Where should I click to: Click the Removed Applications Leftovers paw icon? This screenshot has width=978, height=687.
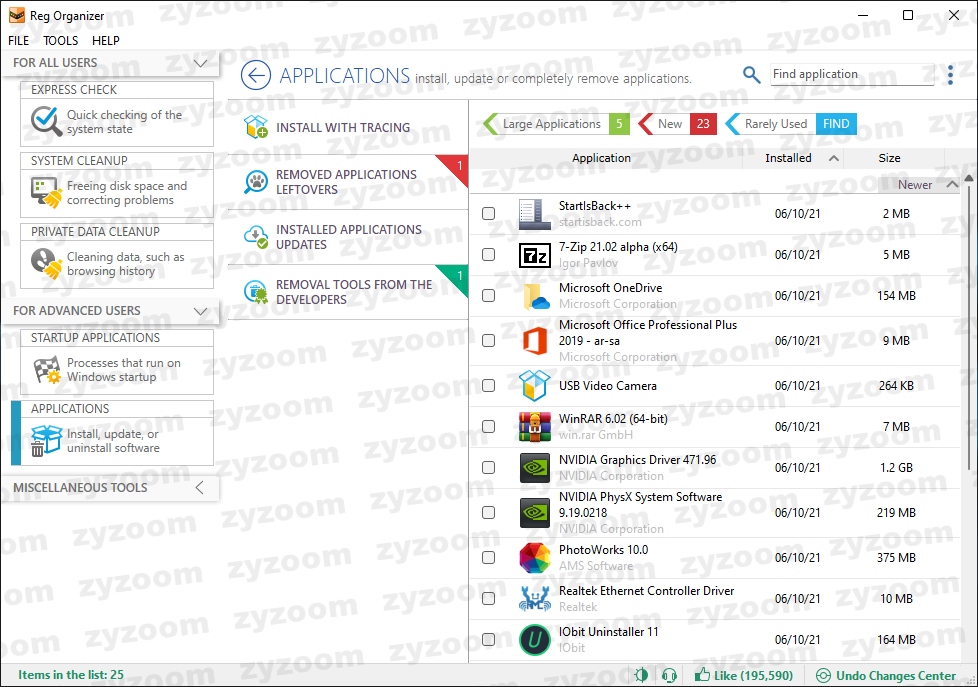(x=256, y=182)
